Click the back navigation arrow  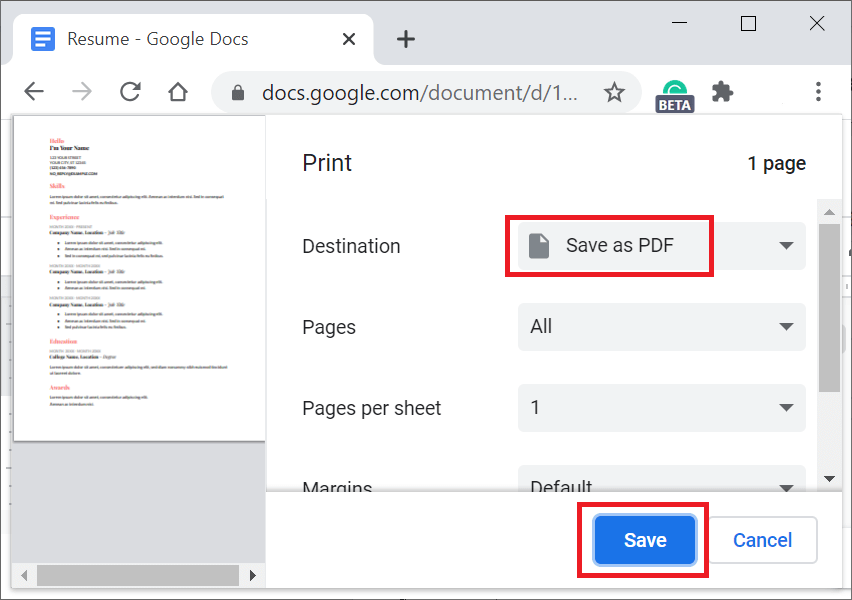[33, 91]
